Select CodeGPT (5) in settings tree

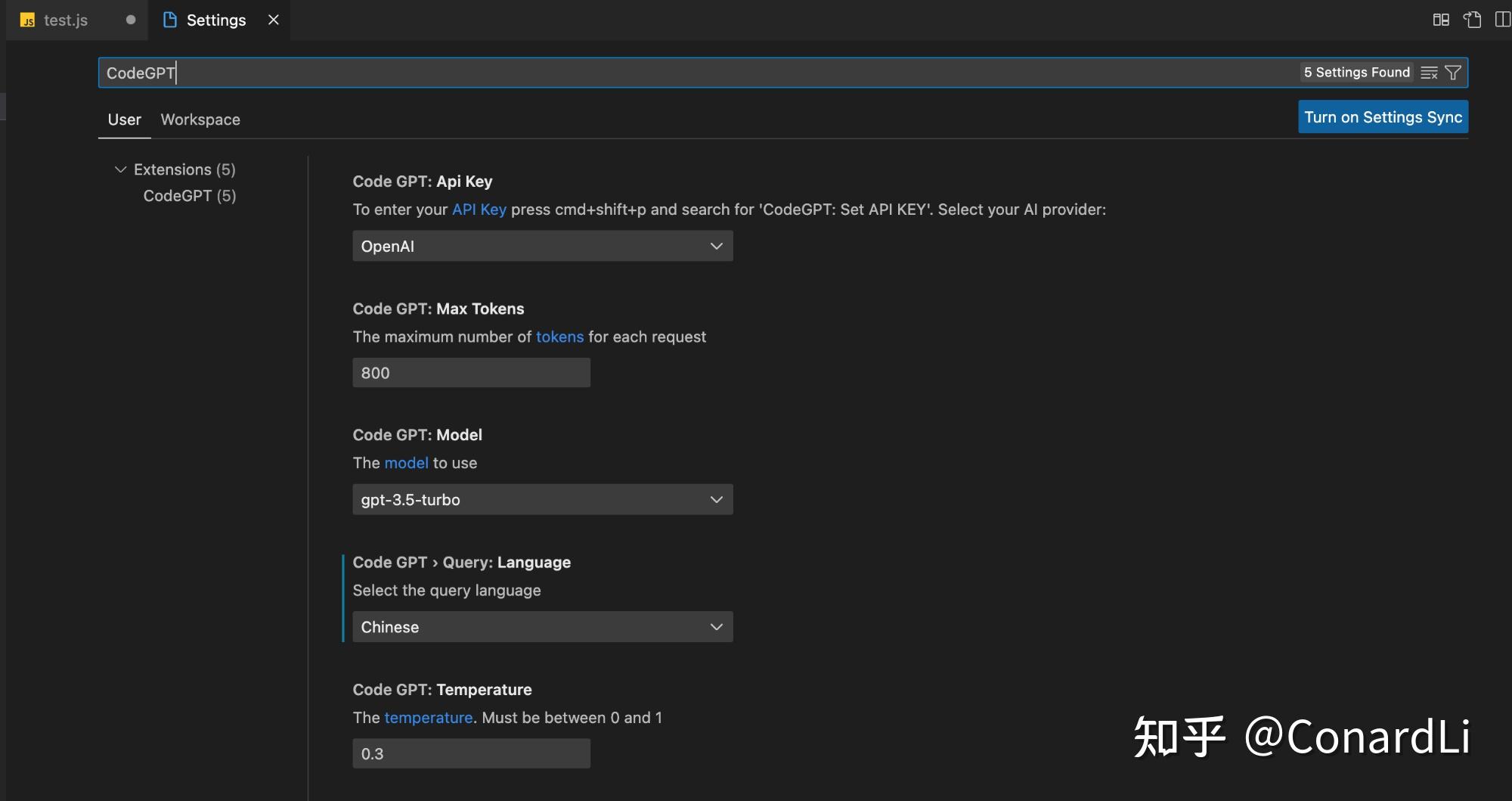click(190, 196)
